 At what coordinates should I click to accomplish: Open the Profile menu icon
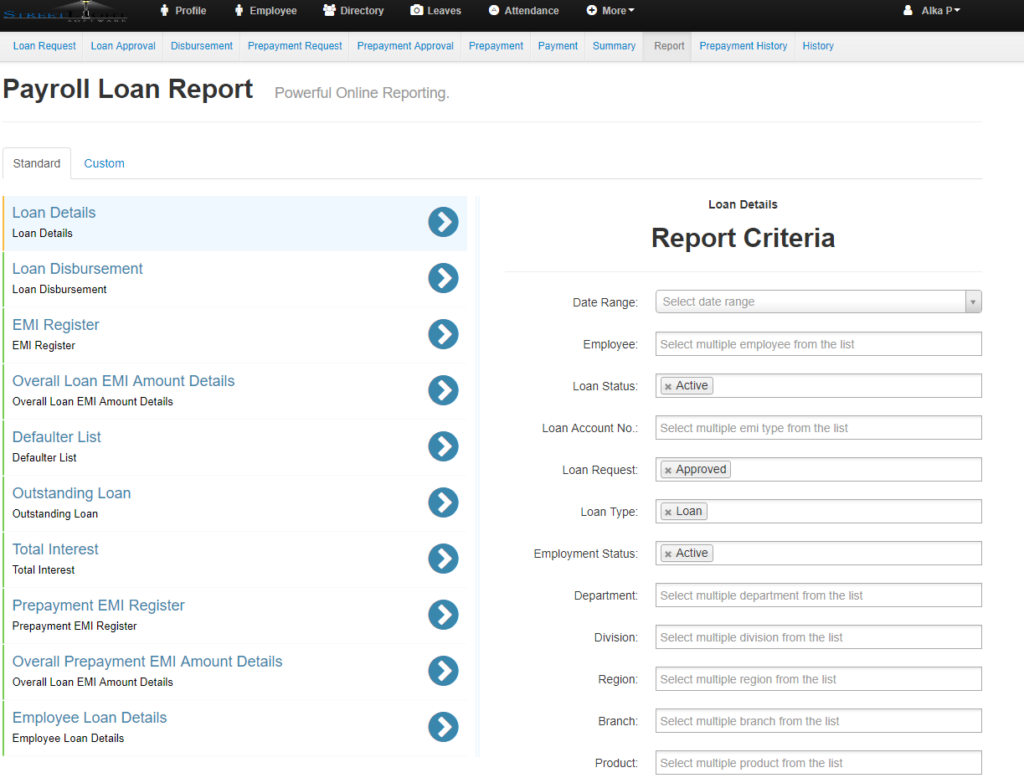(168, 11)
